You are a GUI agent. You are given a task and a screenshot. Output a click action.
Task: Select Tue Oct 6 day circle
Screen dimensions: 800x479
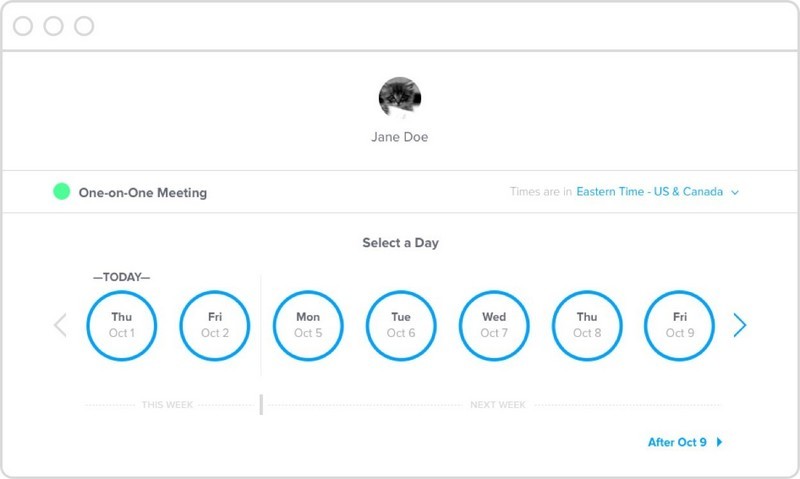coord(401,325)
